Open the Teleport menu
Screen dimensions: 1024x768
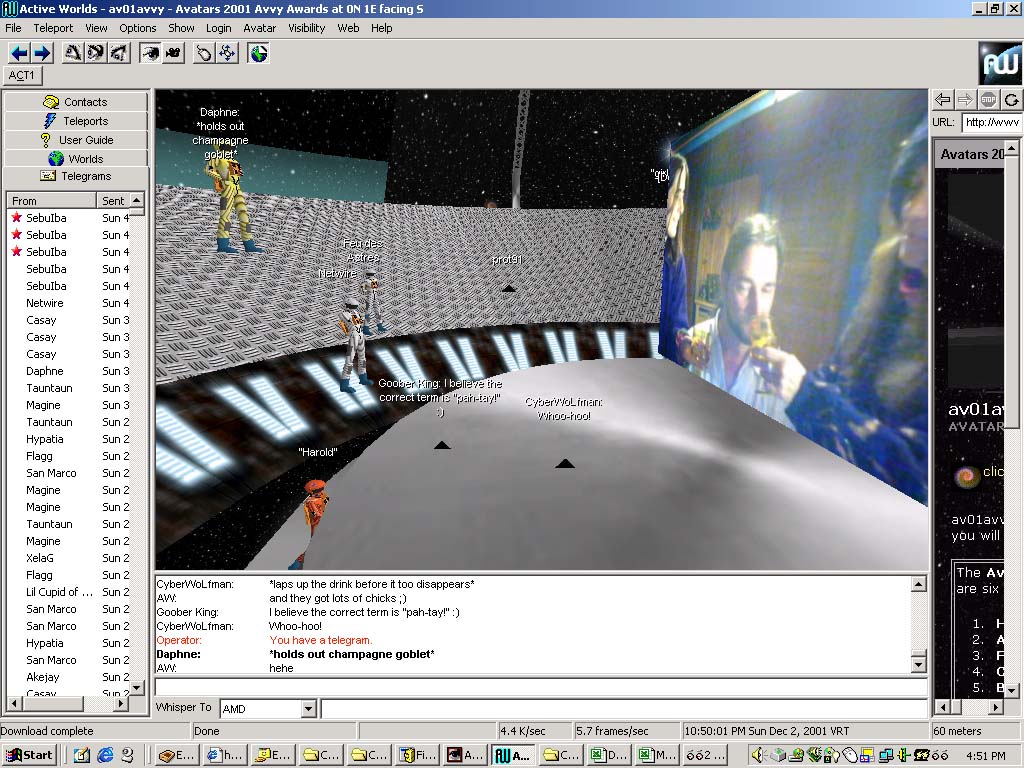pyautogui.click(x=53, y=28)
